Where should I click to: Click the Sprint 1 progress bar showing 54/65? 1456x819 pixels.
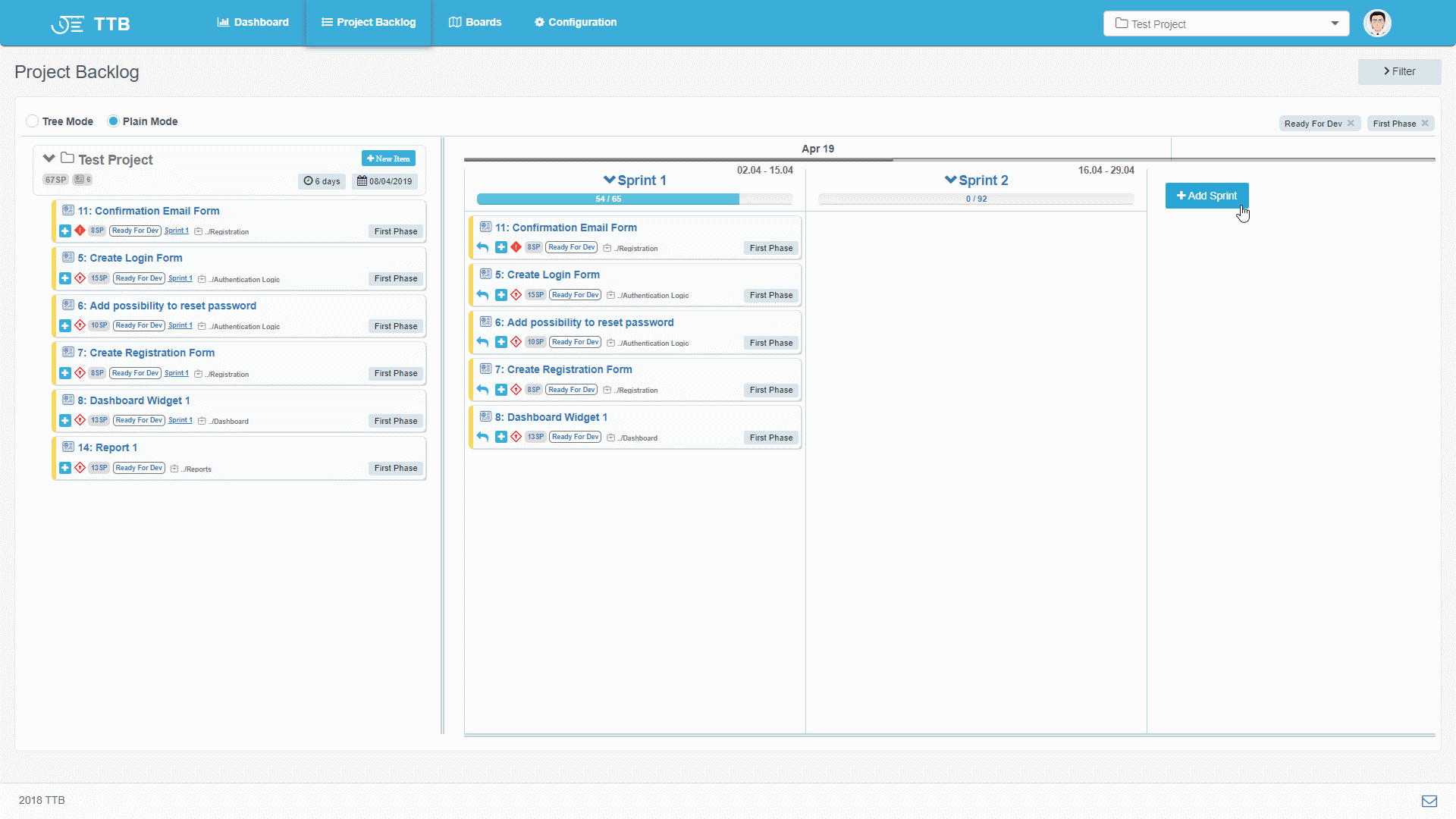coord(608,199)
